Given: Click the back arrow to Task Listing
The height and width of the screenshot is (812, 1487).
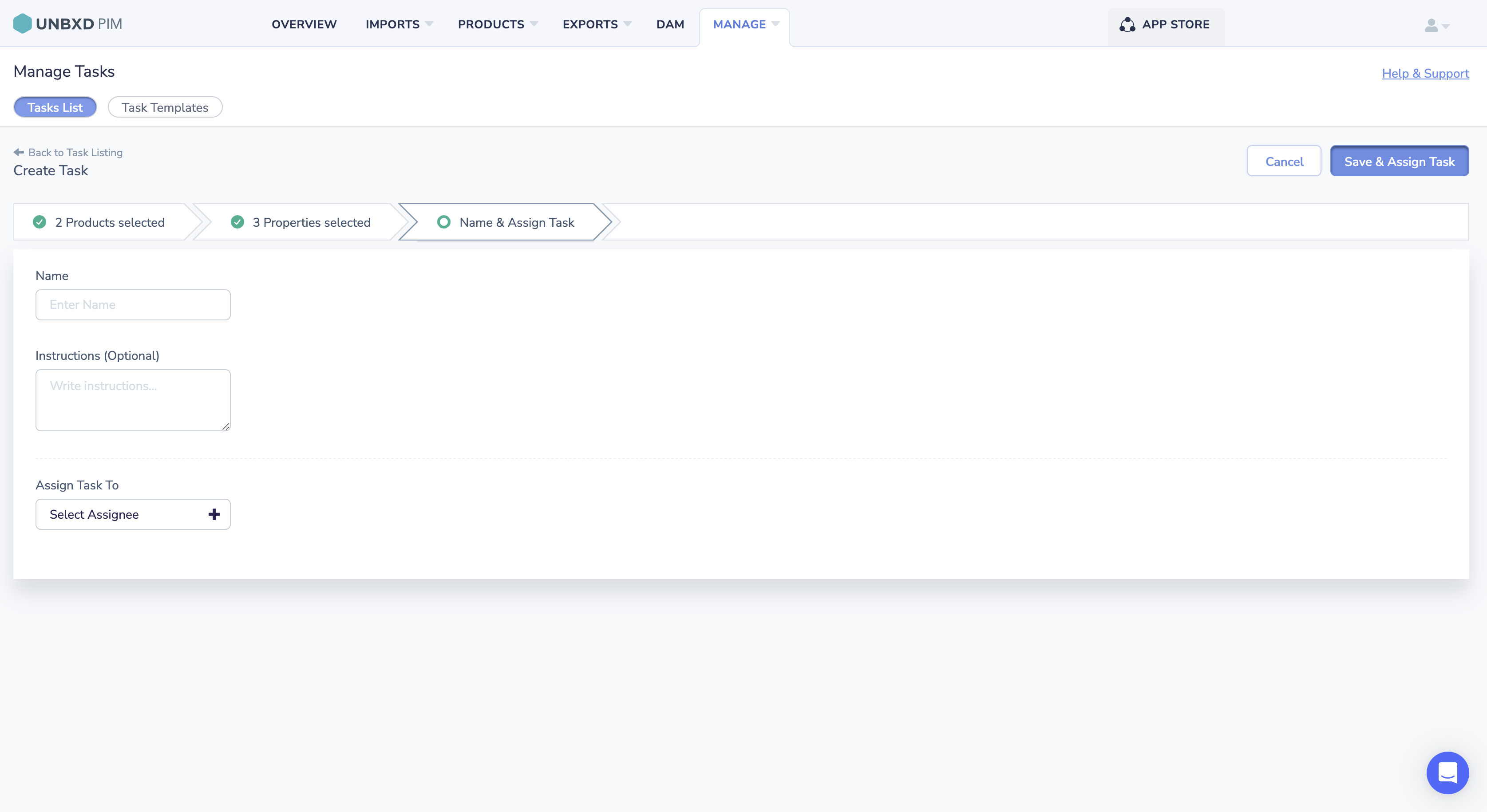Looking at the screenshot, I should pos(19,152).
